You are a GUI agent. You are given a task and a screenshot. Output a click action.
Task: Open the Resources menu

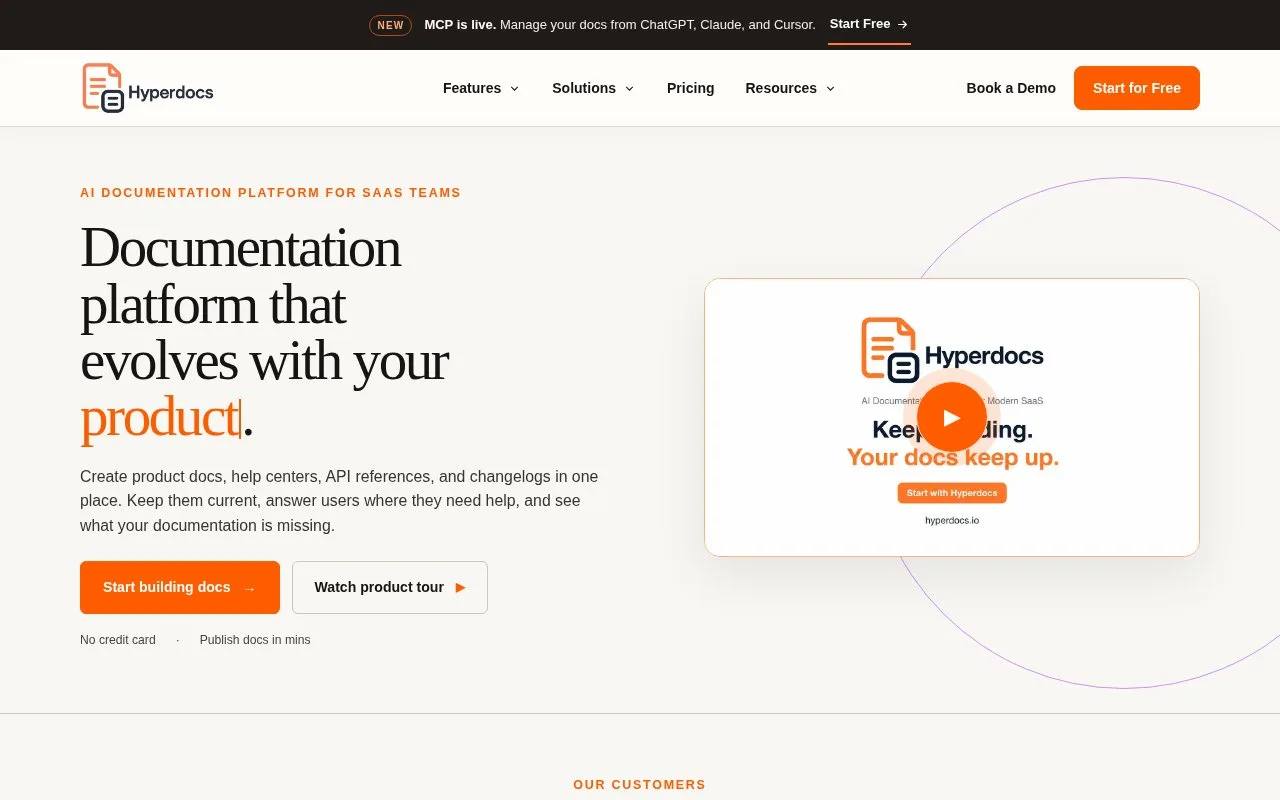click(x=790, y=88)
